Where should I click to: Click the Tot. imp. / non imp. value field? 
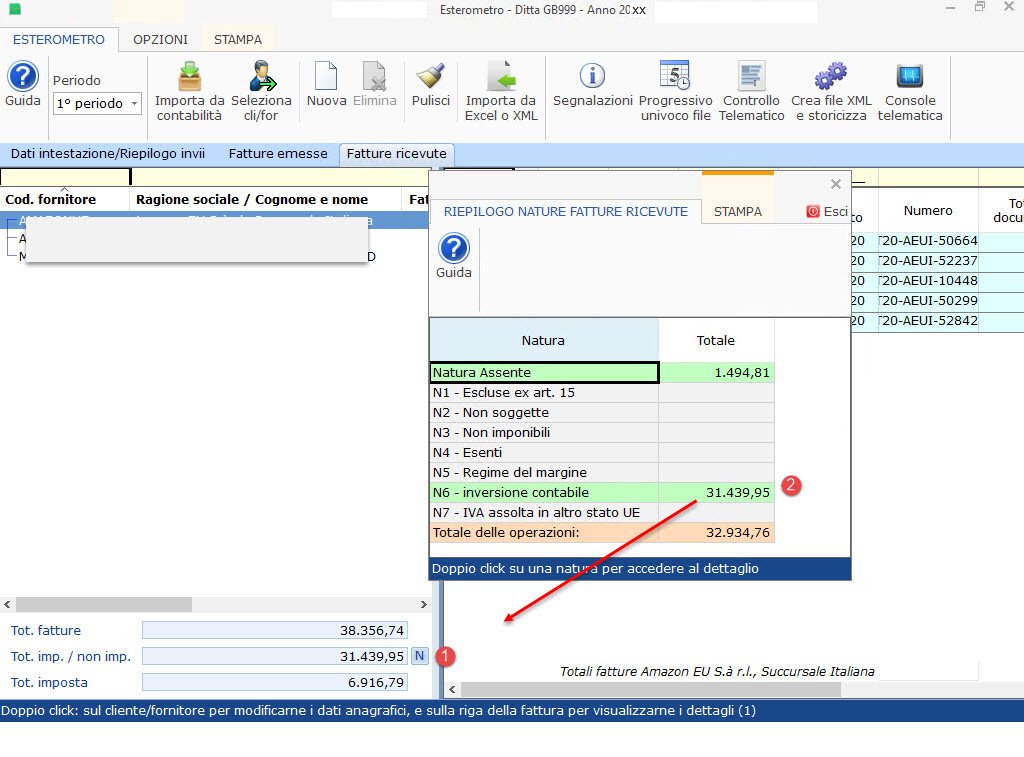275,656
